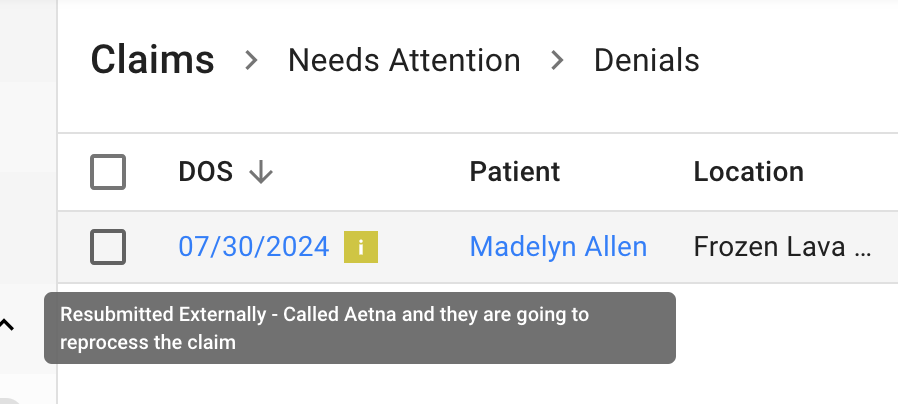The image size is (898, 404).
Task: Go back to Claims in the breadcrumb
Action: [152, 60]
